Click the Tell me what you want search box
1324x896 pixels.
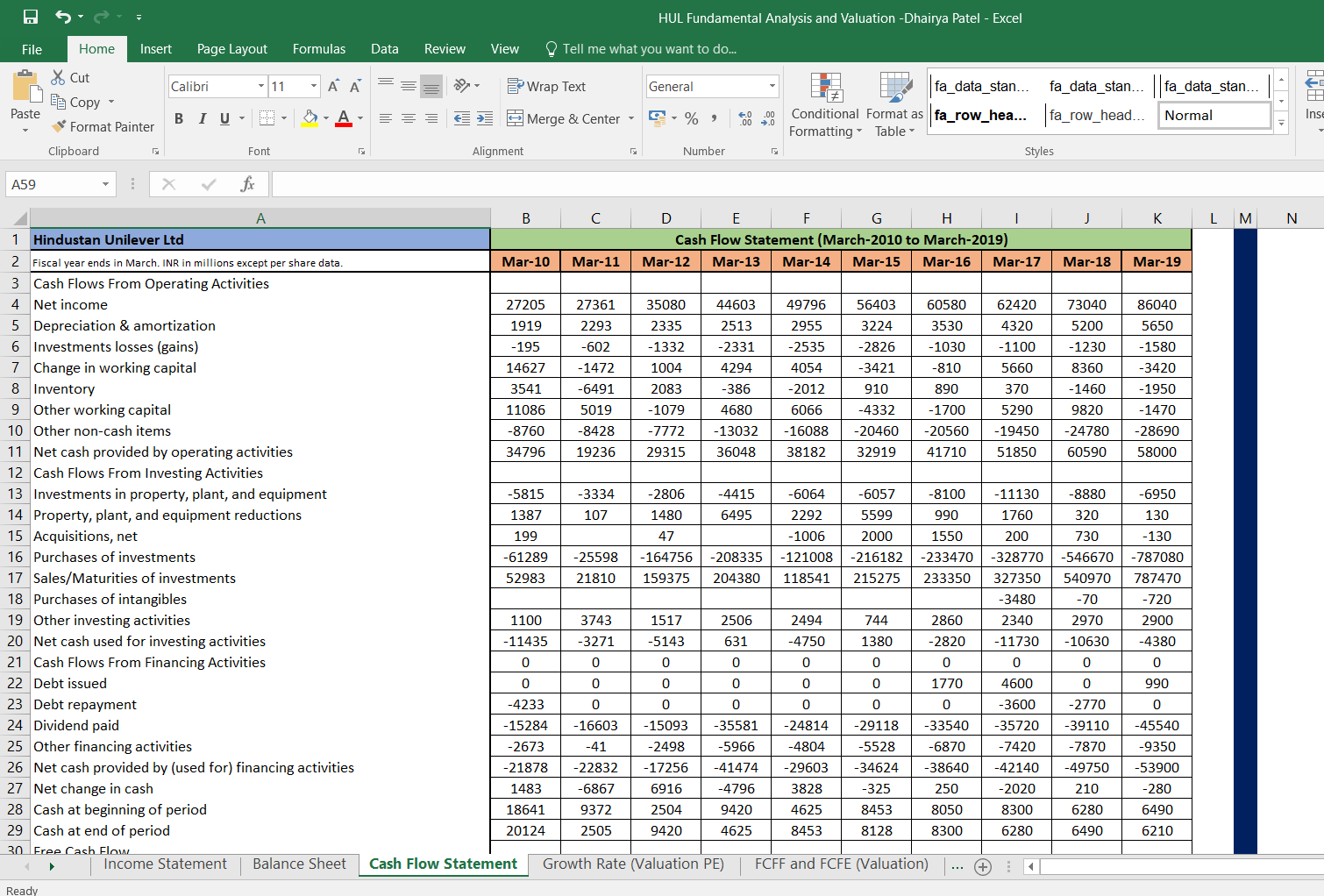640,49
